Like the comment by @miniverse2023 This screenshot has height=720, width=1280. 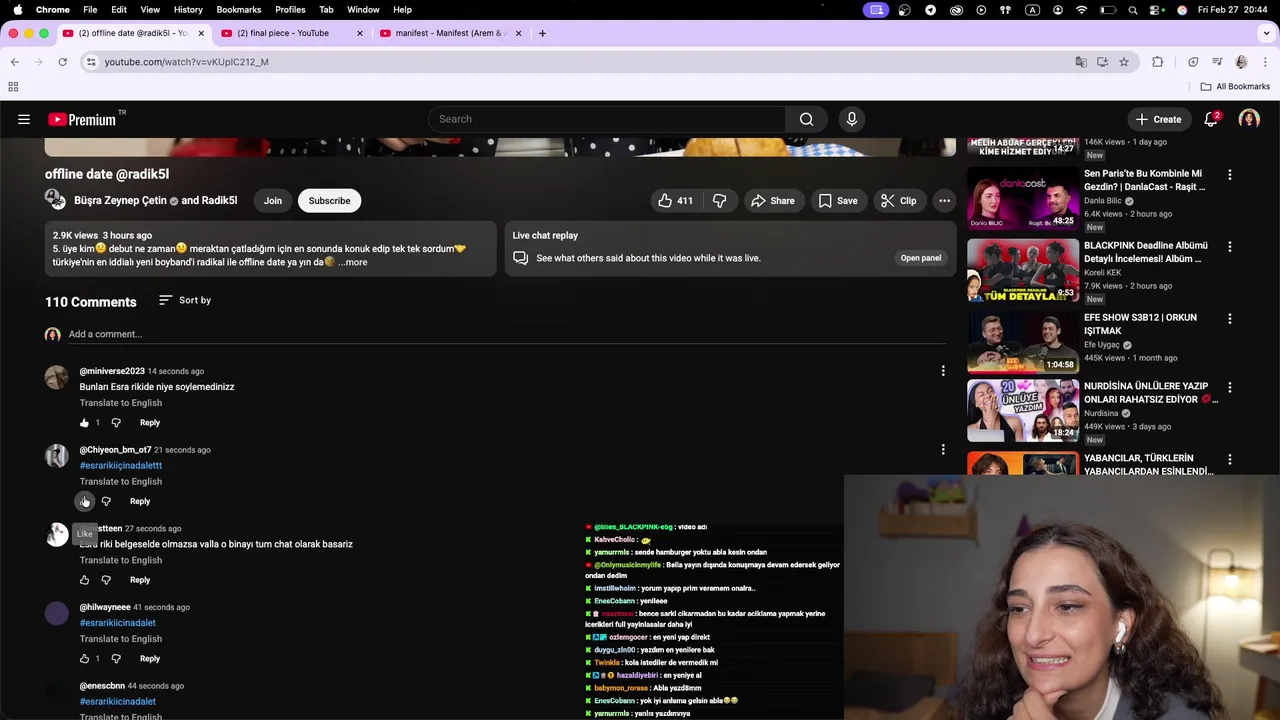[x=84, y=423]
